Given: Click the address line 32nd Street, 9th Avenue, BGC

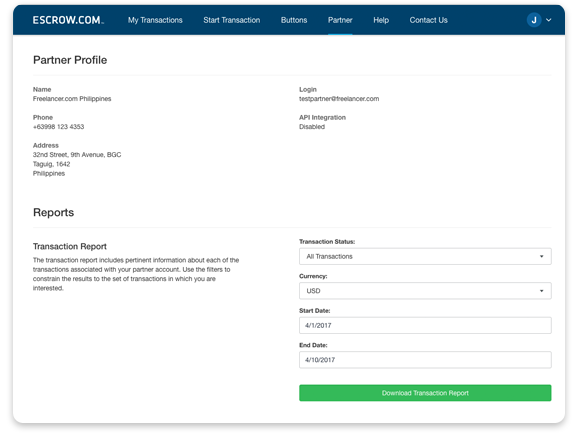Looking at the screenshot, I should 77,155.
